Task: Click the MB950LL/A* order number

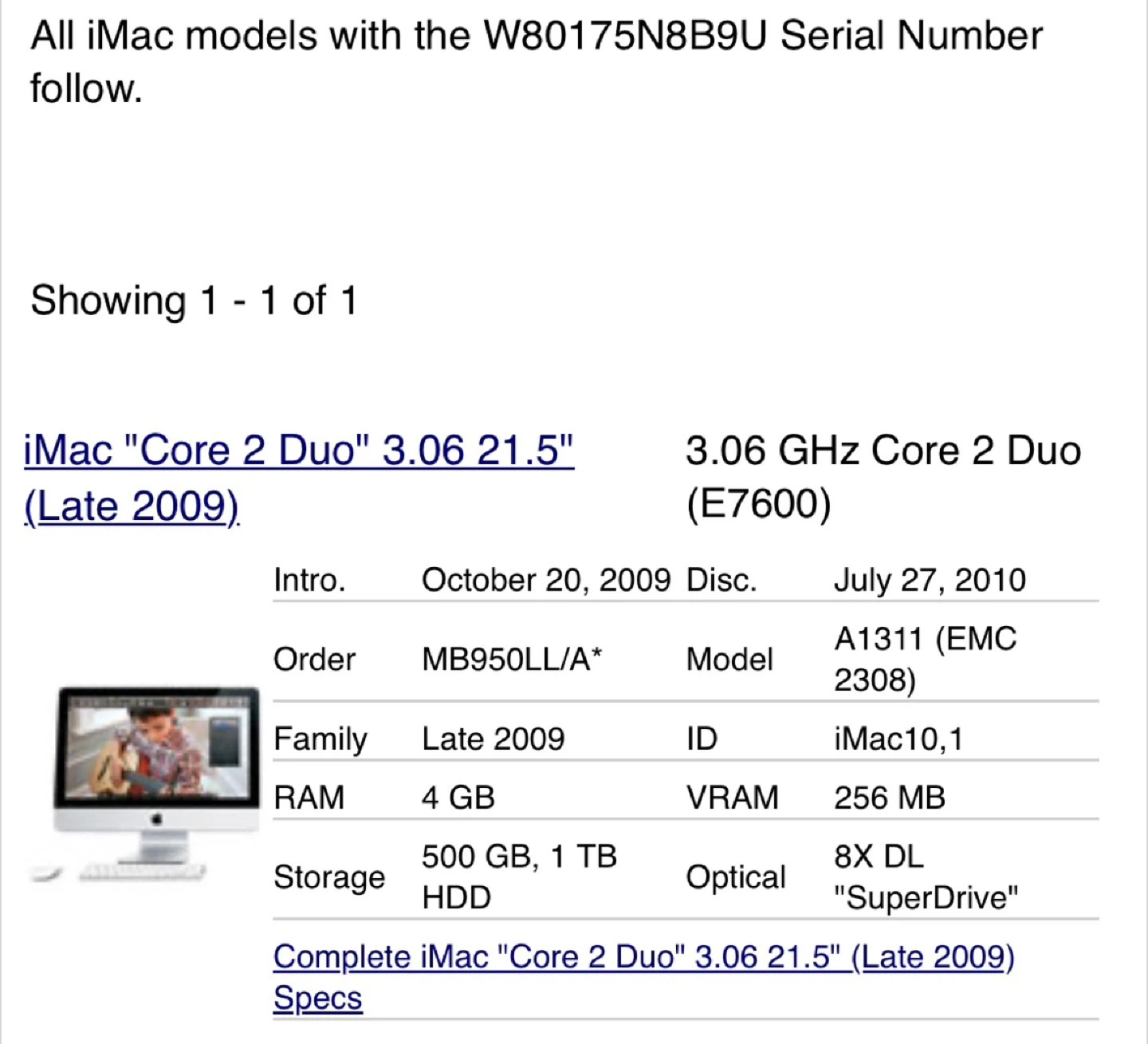Action: [512, 660]
